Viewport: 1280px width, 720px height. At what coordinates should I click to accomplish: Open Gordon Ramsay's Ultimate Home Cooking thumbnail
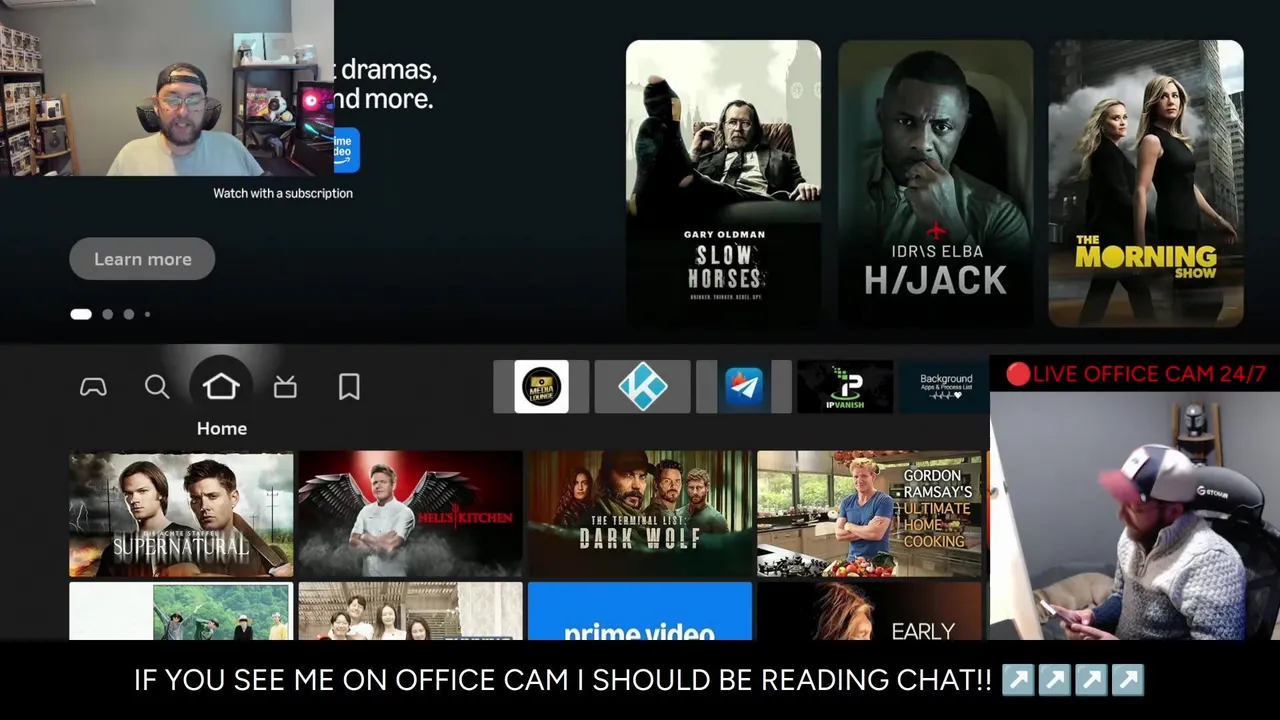coord(869,514)
